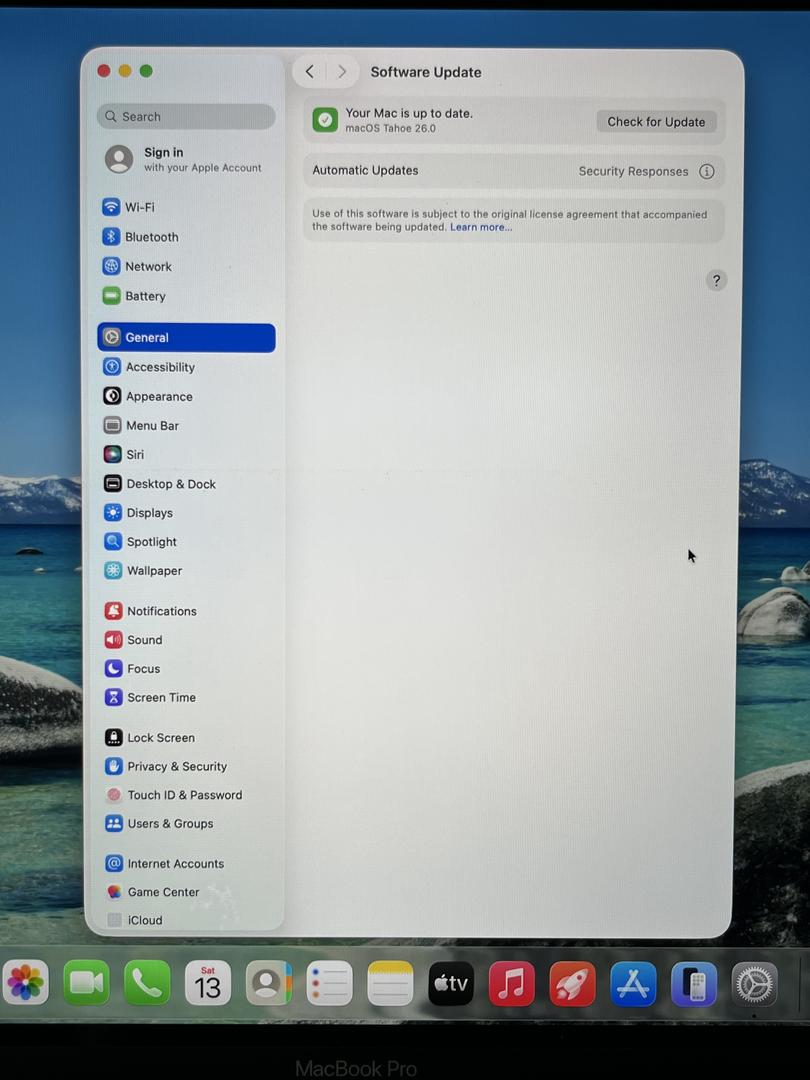Click the Check for Update button
This screenshot has height=1080, width=810.
[656, 122]
